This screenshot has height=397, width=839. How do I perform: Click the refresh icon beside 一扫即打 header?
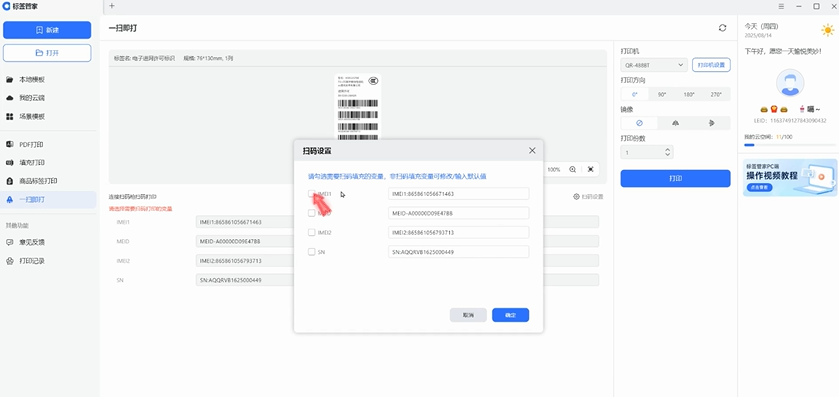tap(722, 28)
